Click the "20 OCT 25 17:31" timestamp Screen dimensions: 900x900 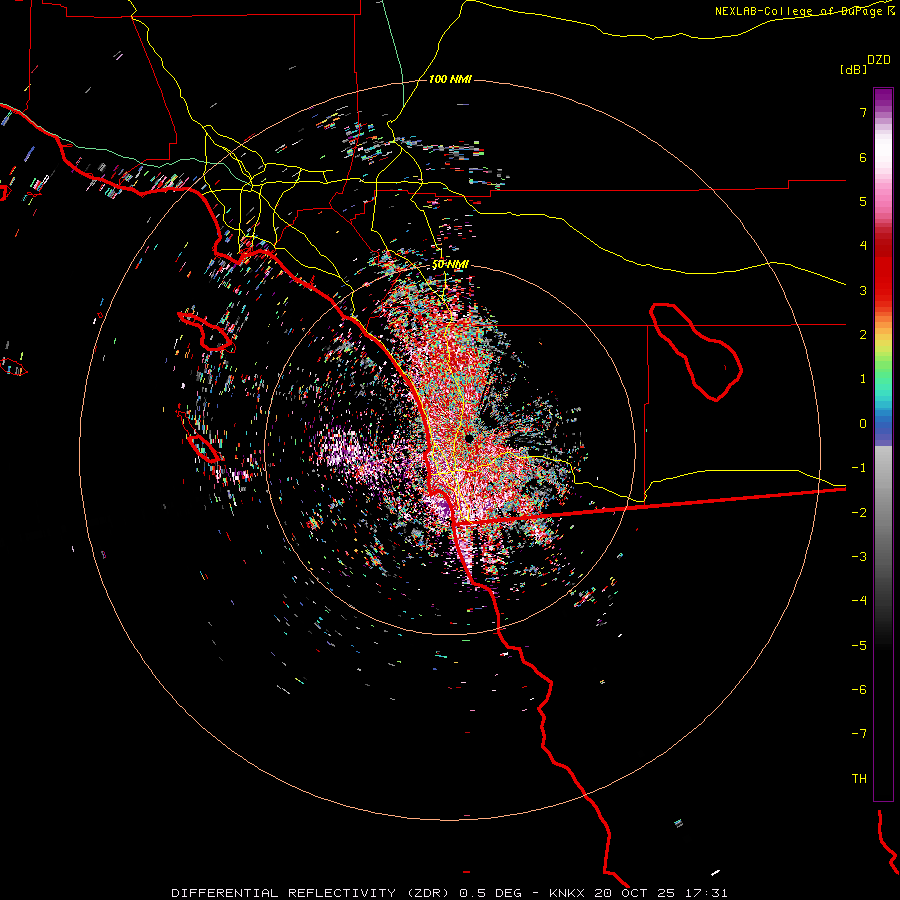[x=661, y=893]
